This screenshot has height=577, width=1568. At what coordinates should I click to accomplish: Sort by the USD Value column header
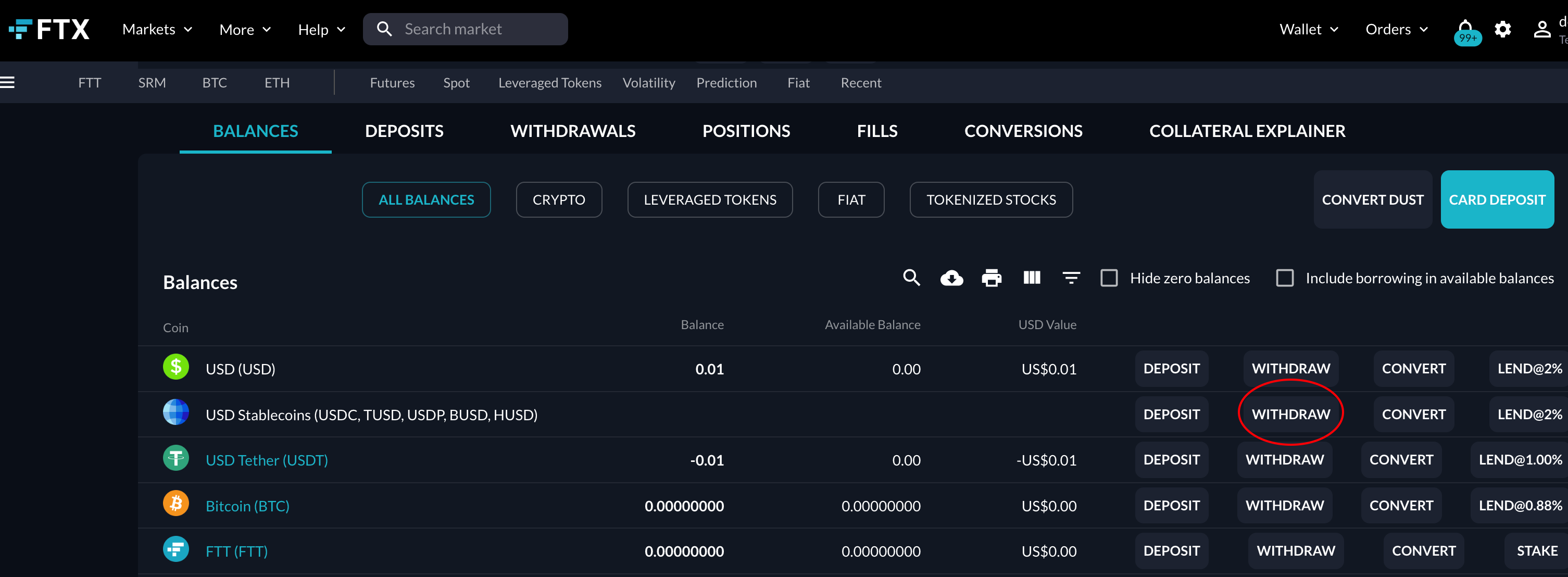[1047, 325]
